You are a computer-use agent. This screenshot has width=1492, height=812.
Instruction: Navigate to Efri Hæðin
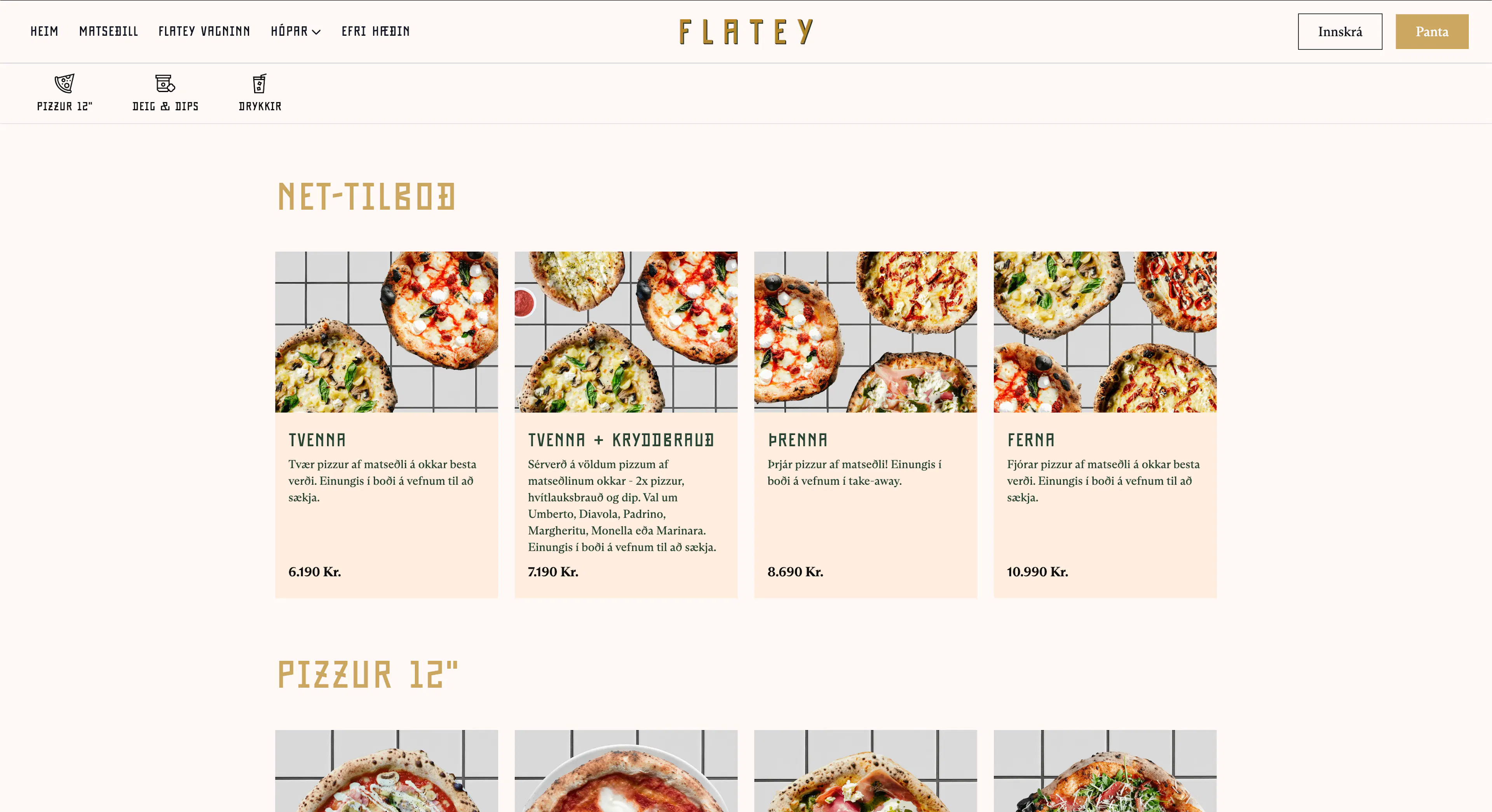coord(375,31)
